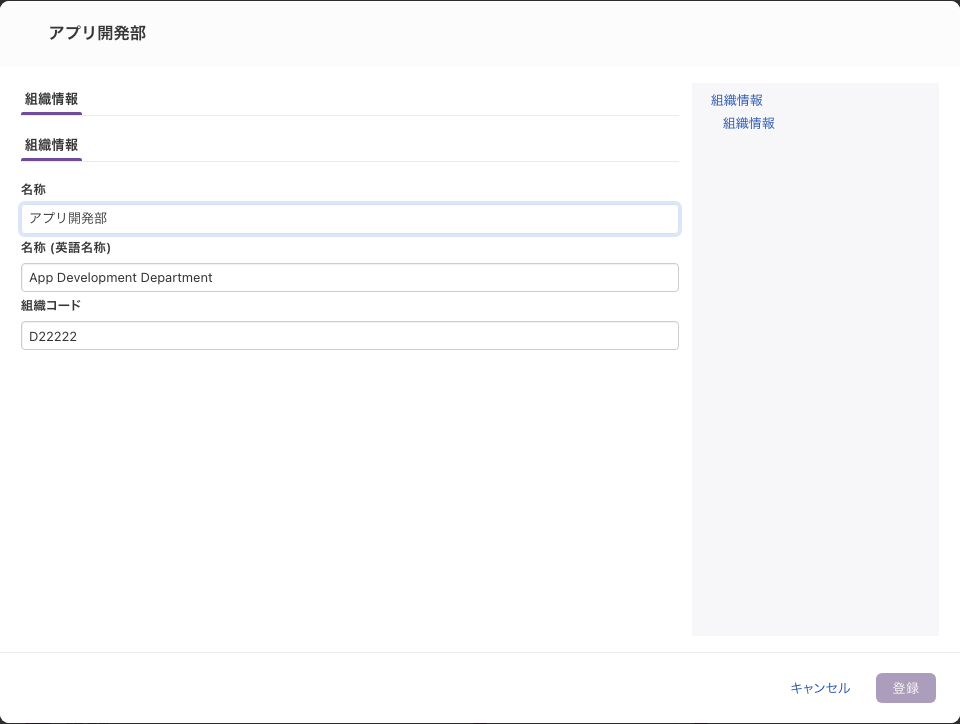Open the top-level 組織情報 link in side navigation
This screenshot has width=960, height=724.
pyautogui.click(x=737, y=100)
